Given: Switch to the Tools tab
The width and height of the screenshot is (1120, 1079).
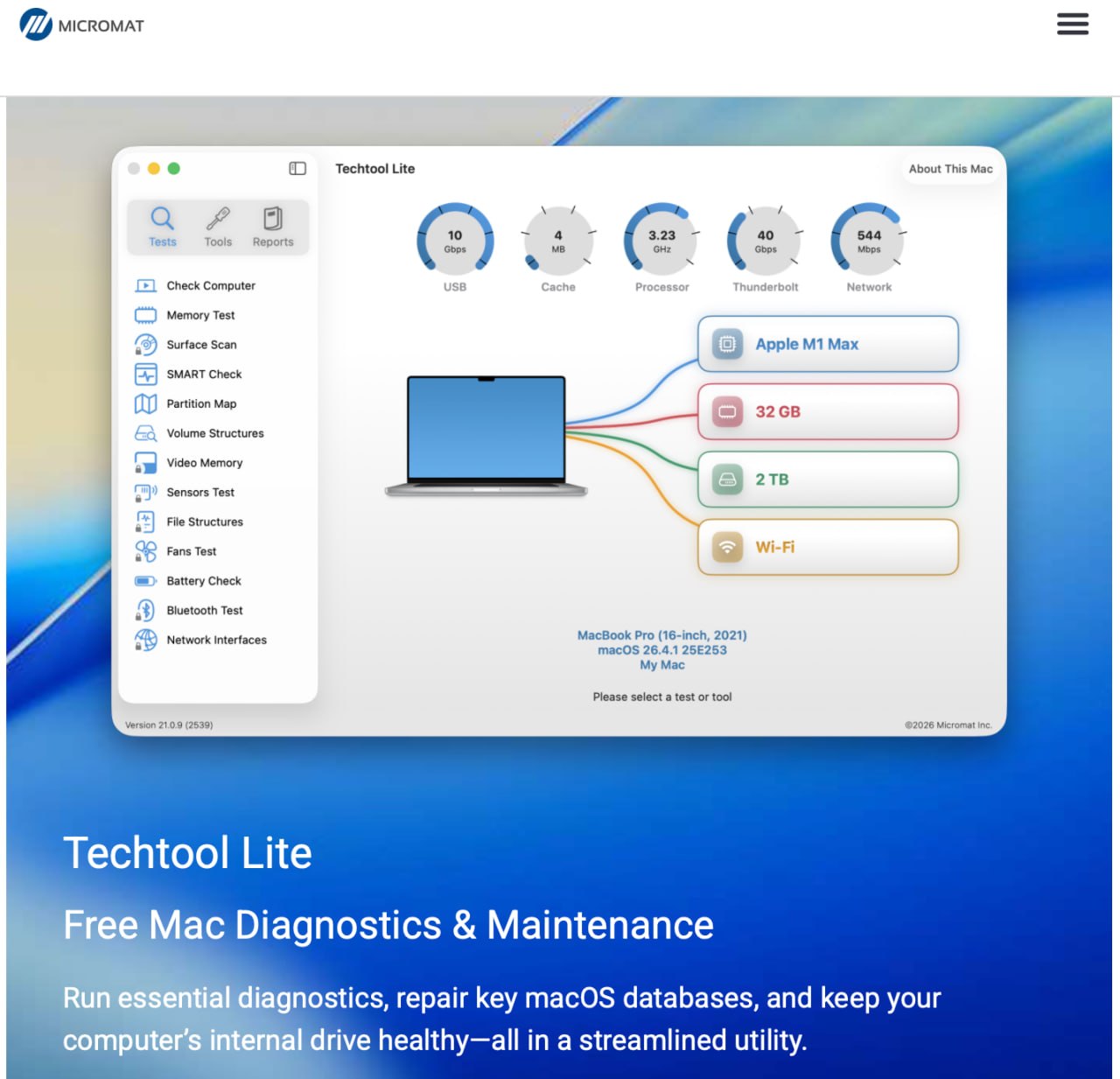Looking at the screenshot, I should pyautogui.click(x=218, y=228).
